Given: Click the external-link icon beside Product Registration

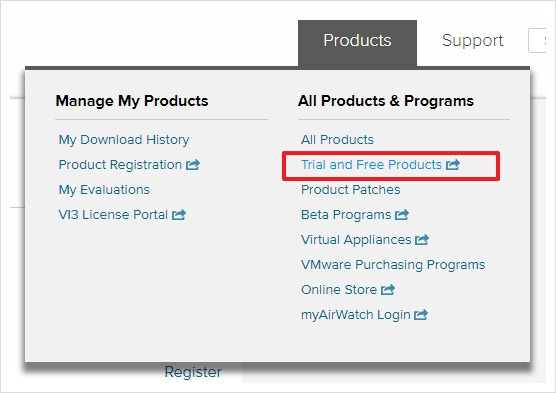Looking at the screenshot, I should [x=193, y=165].
